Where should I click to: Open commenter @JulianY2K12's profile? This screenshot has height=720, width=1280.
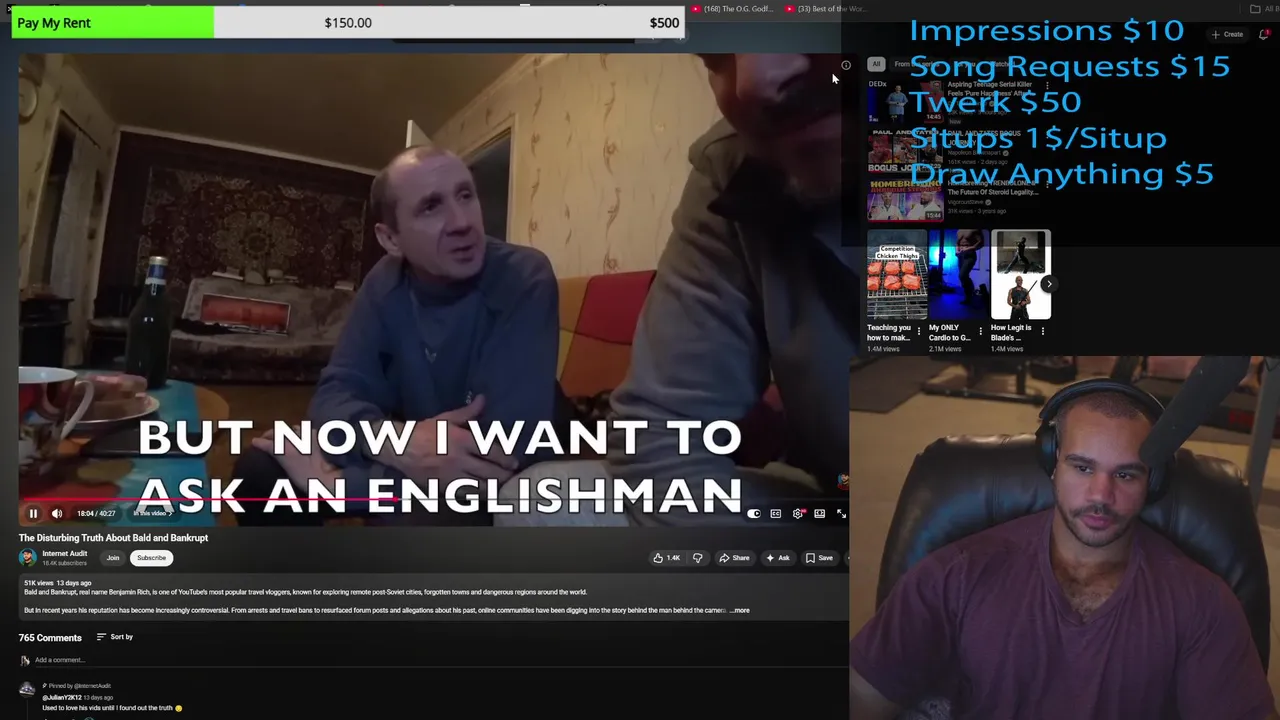click(x=62, y=697)
